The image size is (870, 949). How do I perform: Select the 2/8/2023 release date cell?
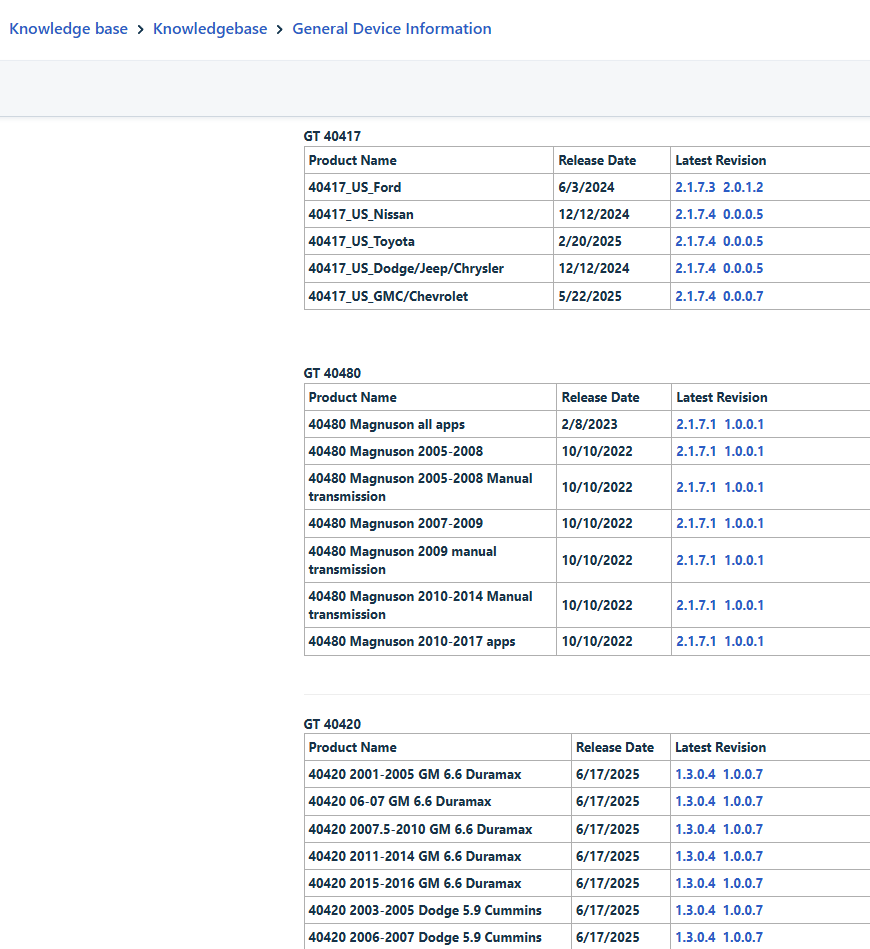coord(613,424)
